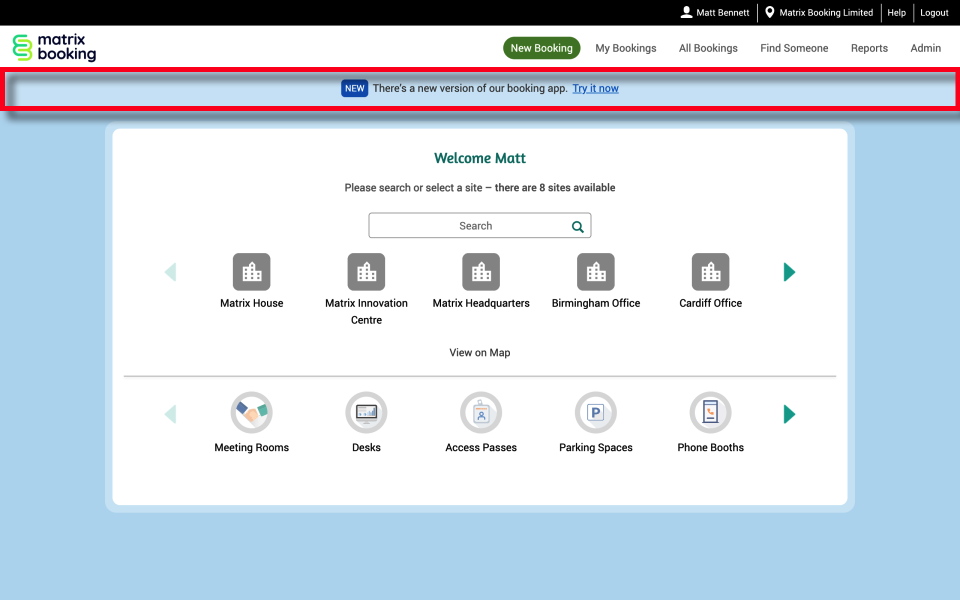Viewport: 960px width, 600px height.
Task: Click the magnifier search icon
Action: [x=578, y=227]
